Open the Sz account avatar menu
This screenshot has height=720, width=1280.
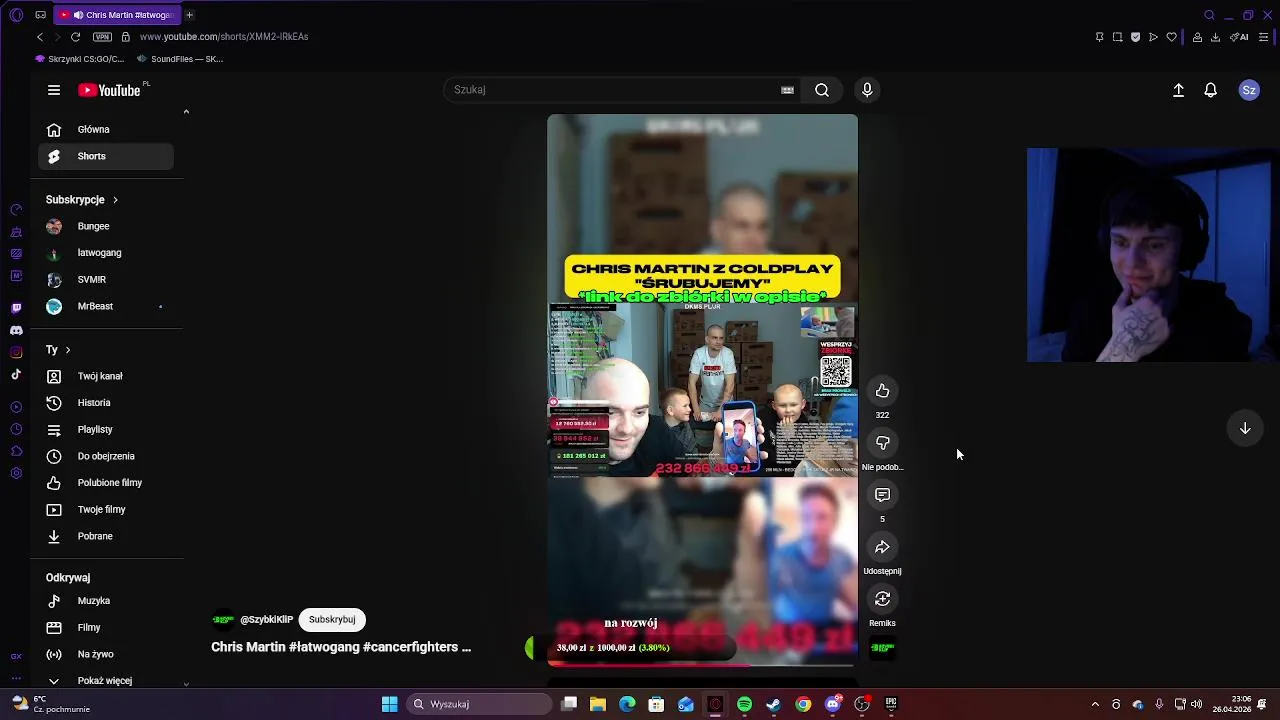point(1249,90)
